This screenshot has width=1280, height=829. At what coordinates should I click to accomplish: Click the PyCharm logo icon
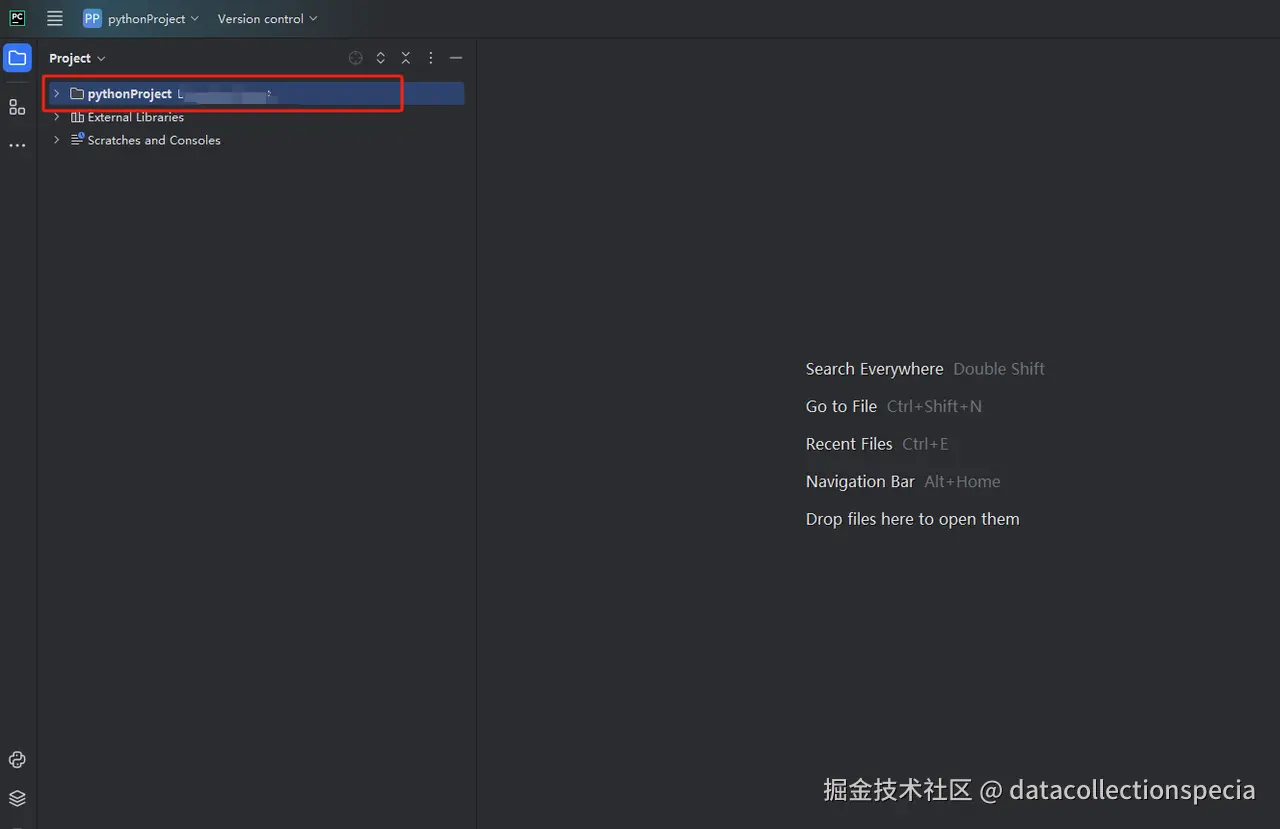pos(17,18)
